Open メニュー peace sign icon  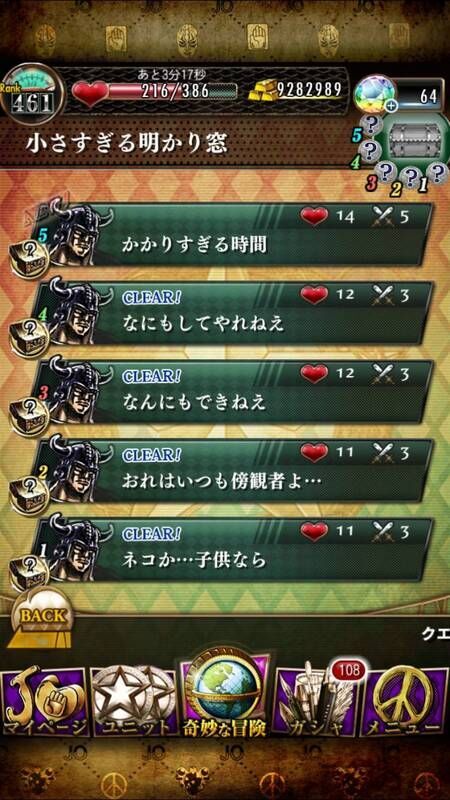click(404, 702)
